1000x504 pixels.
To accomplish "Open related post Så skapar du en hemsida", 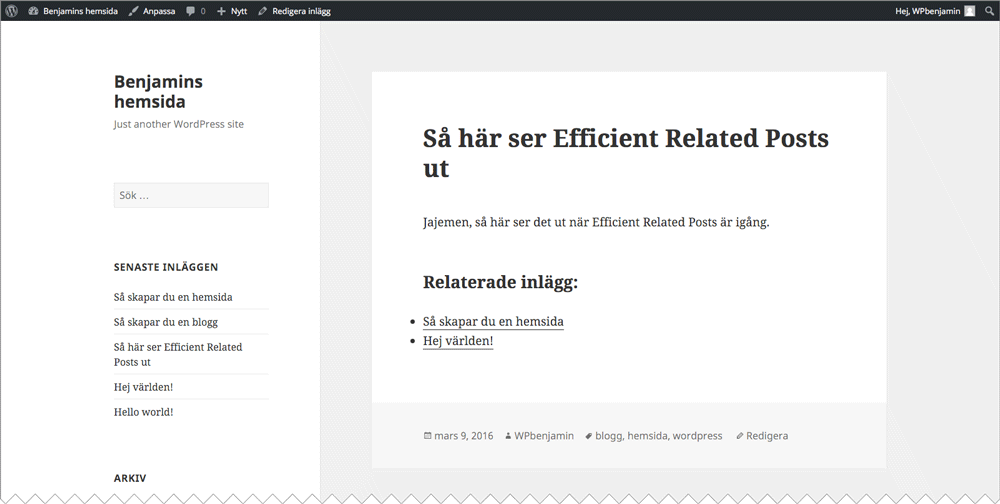I will coord(493,321).
